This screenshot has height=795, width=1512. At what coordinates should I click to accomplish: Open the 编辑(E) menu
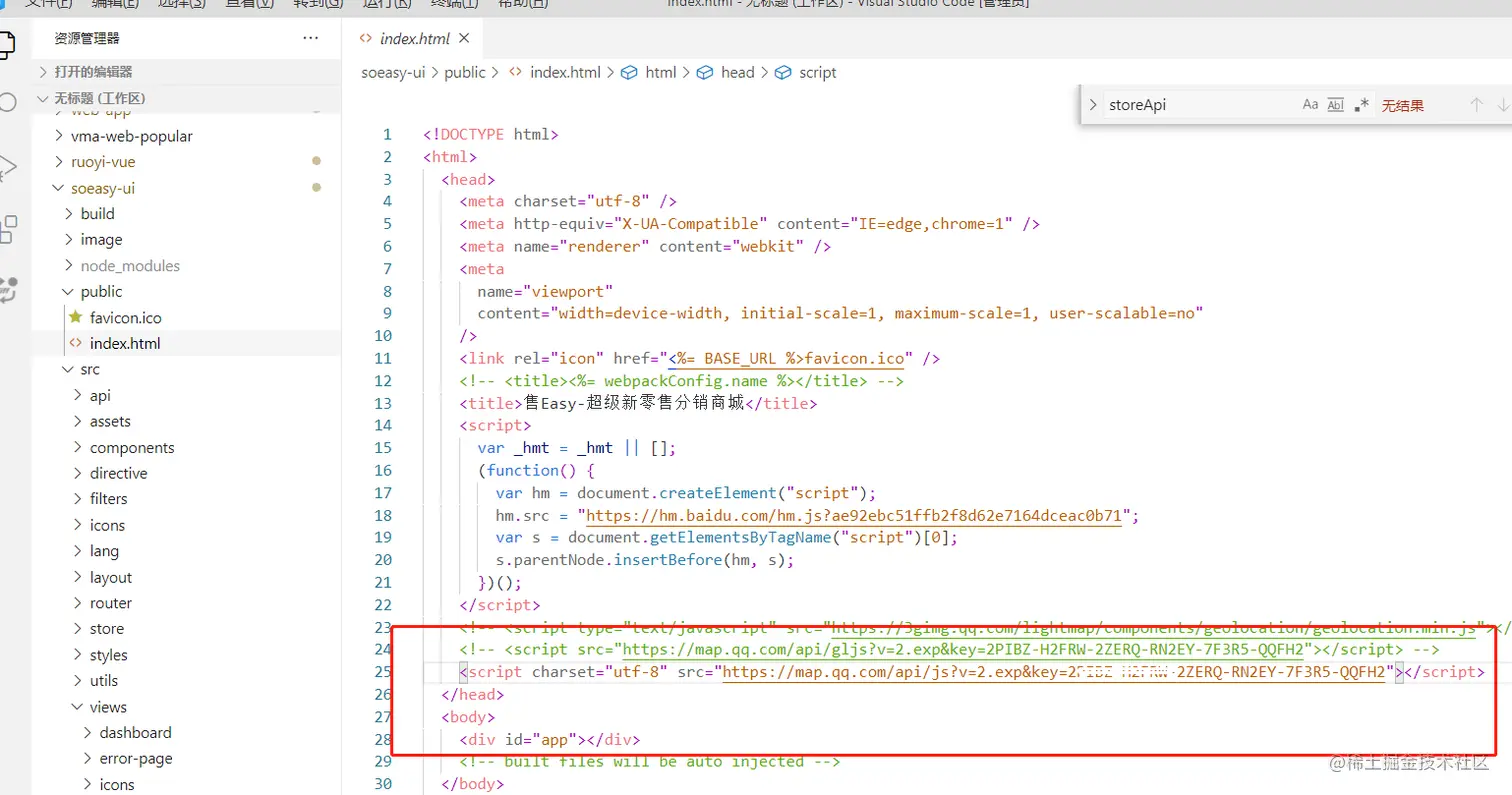116,3
